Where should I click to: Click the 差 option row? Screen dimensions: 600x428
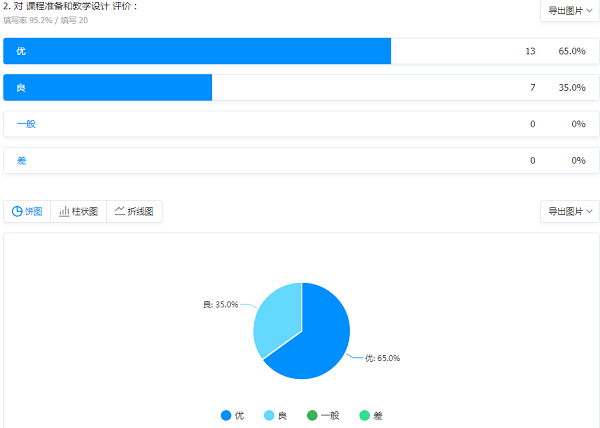300,160
